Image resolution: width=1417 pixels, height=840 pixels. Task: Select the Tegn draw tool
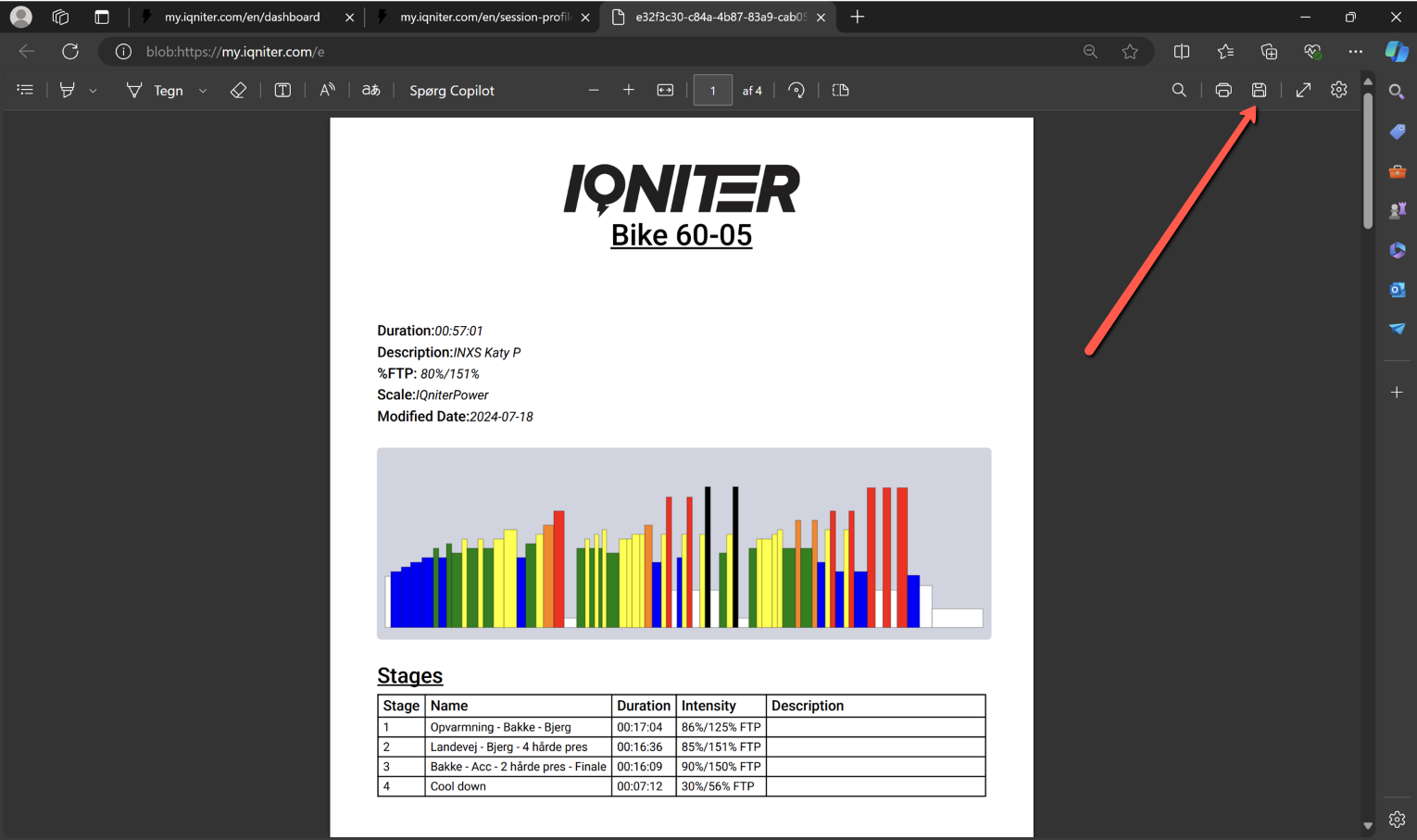(x=154, y=90)
